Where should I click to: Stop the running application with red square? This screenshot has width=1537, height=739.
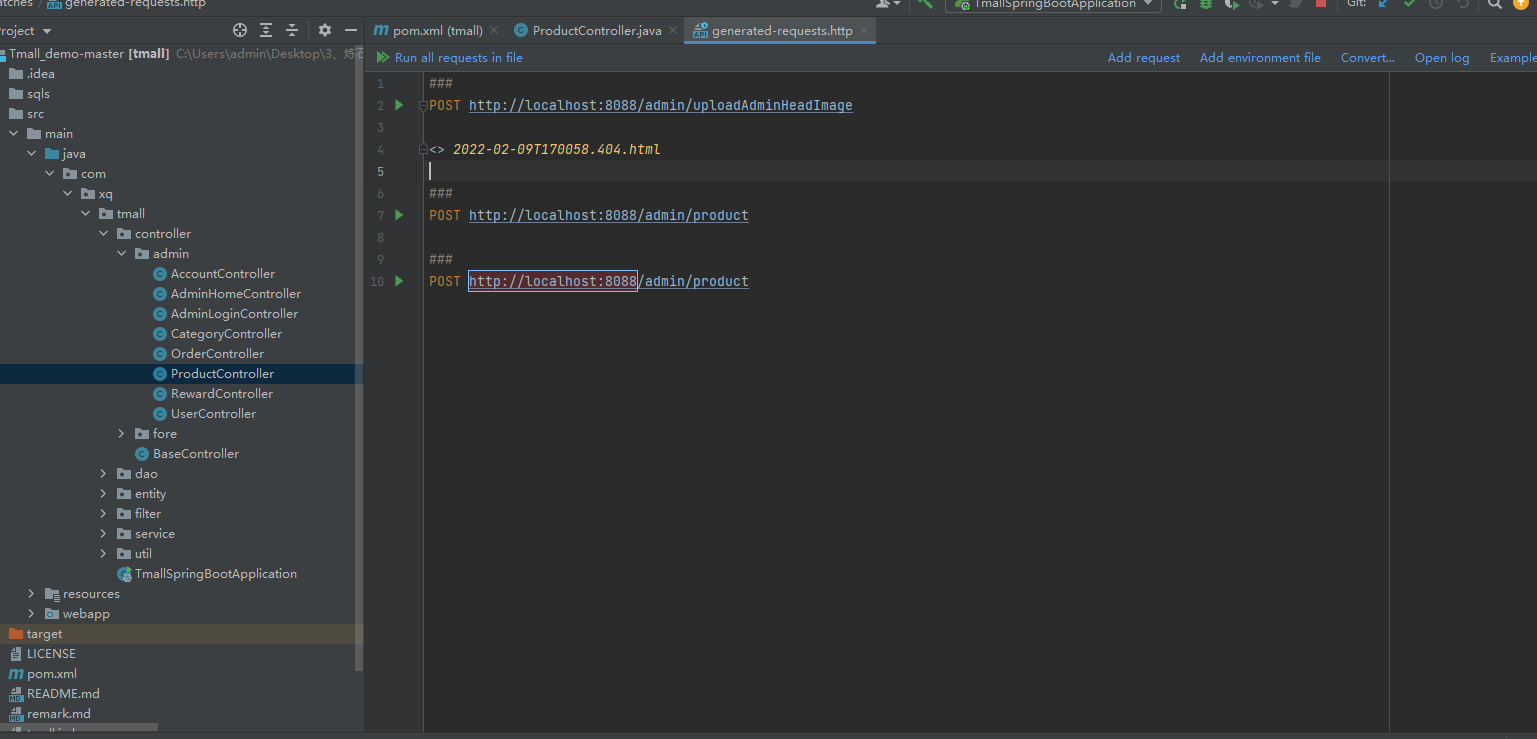click(1321, 4)
